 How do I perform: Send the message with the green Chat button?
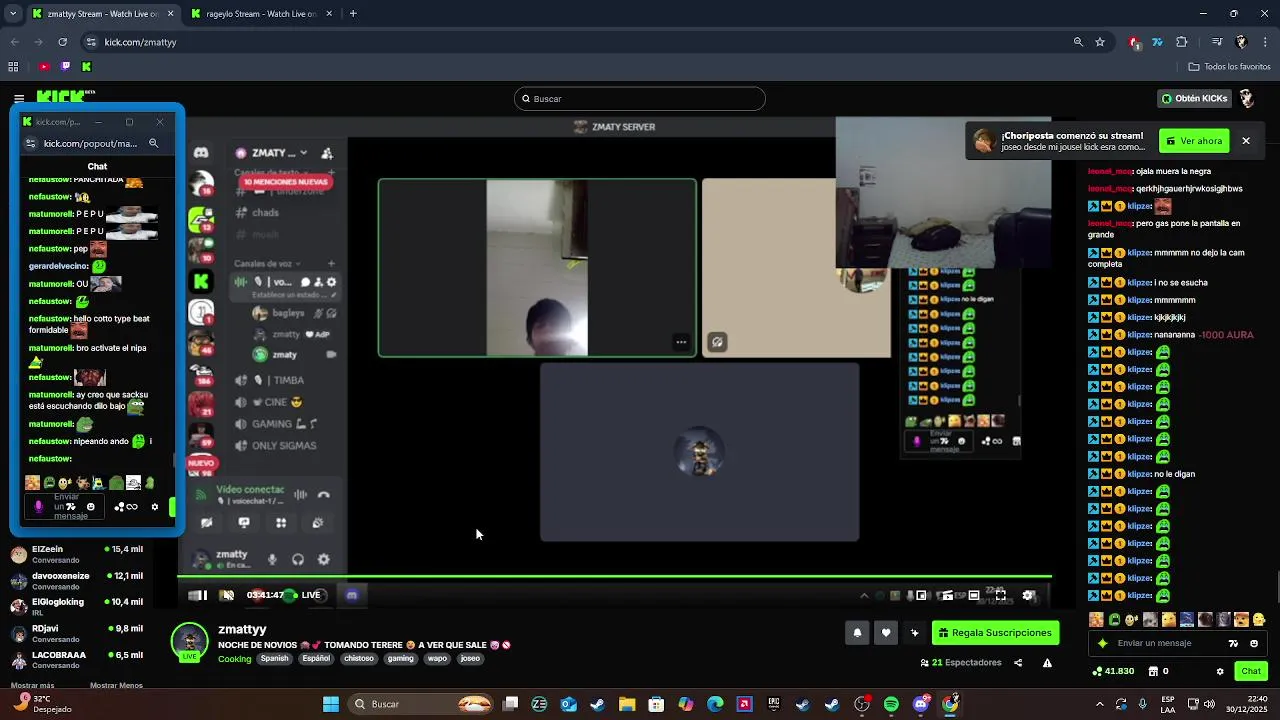coord(1251,671)
